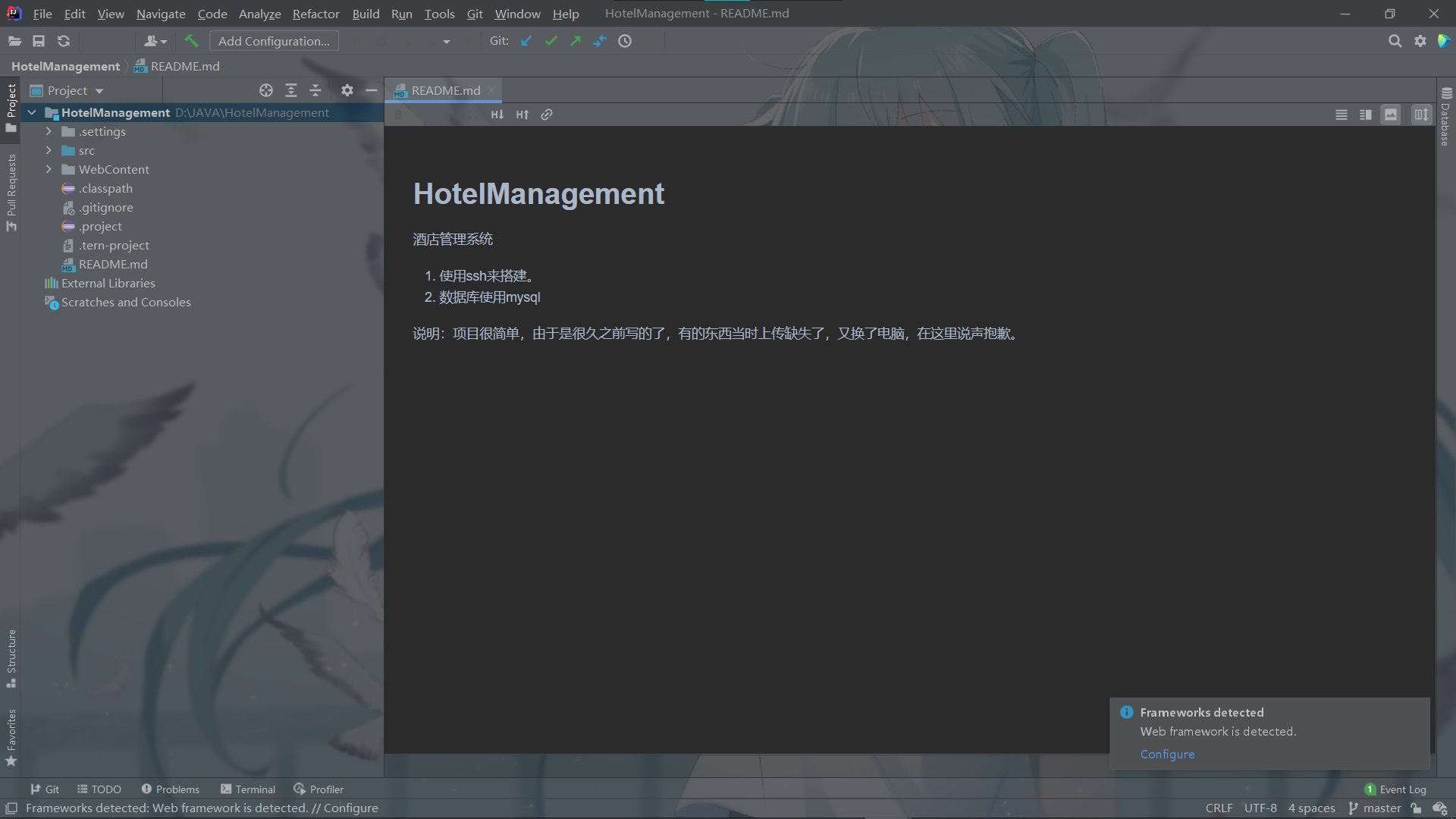The image size is (1456, 819).
Task: Insert a link in the Markdown editor
Action: coord(547,115)
